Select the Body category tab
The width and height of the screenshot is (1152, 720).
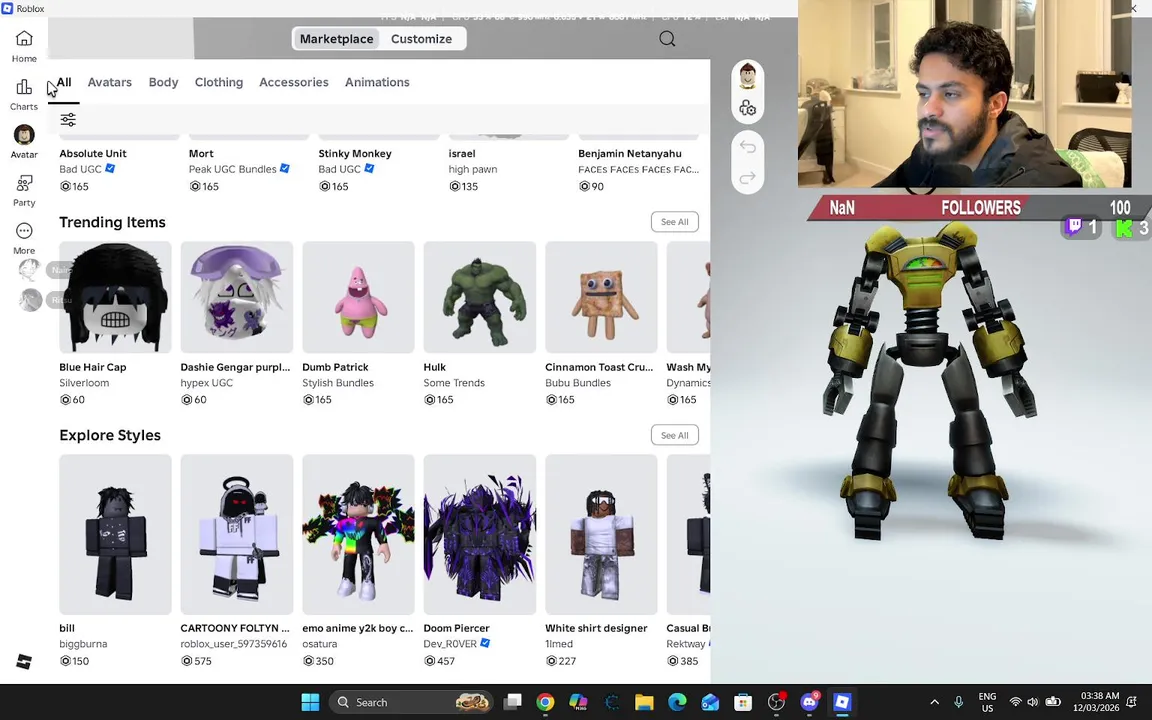pos(163,82)
